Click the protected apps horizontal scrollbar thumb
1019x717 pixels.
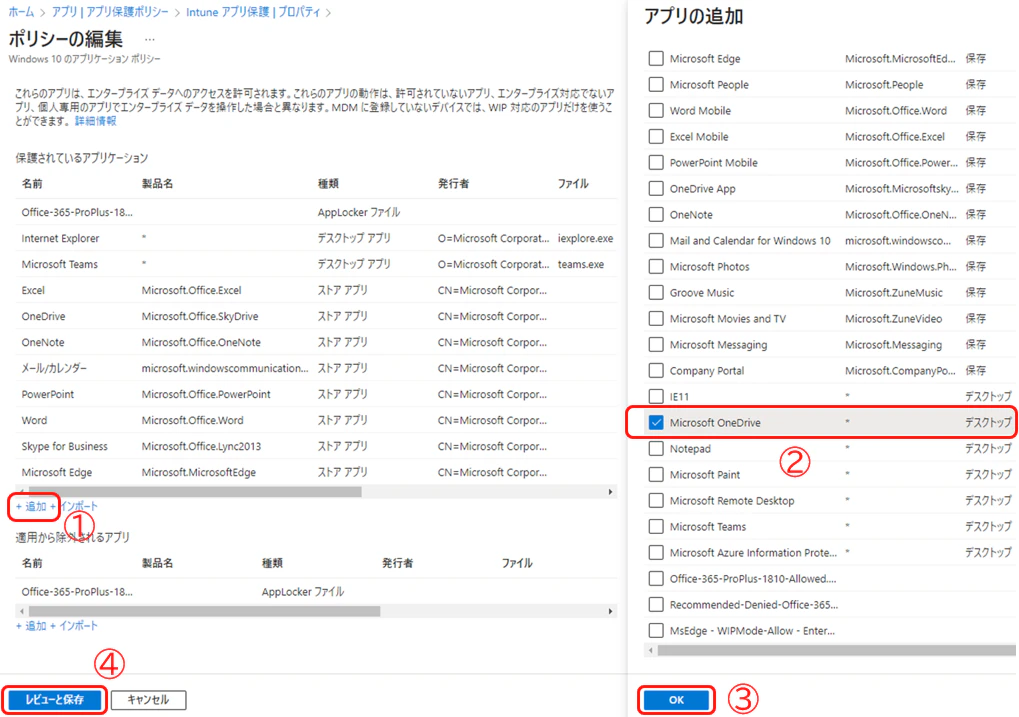point(195,492)
